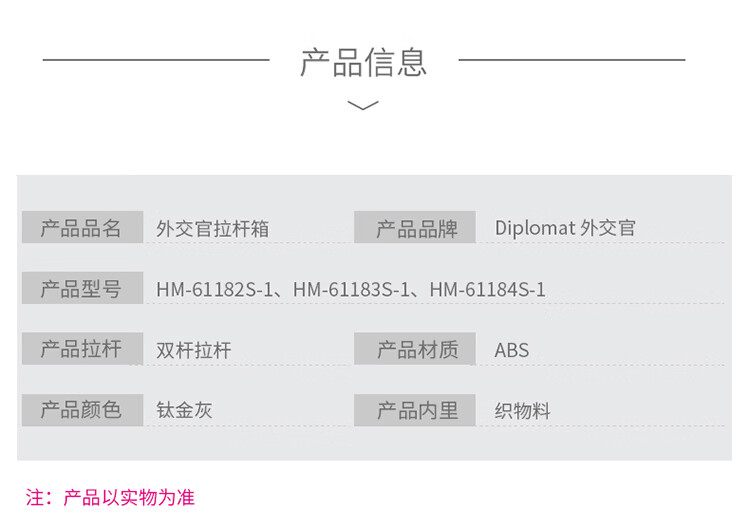Click model number HM-61184S-1

[x=490, y=290]
